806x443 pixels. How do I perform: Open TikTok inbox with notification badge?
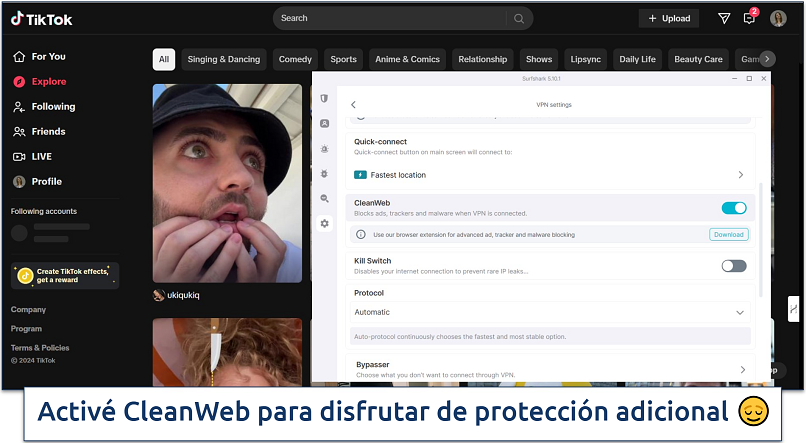(x=749, y=18)
